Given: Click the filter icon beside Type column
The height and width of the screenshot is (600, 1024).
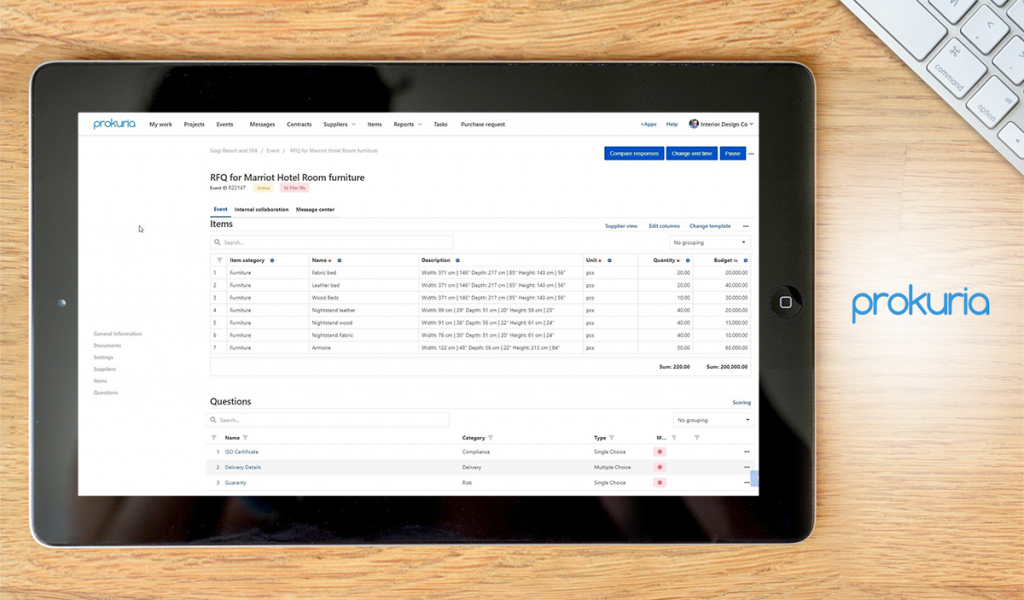Looking at the screenshot, I should (611, 438).
